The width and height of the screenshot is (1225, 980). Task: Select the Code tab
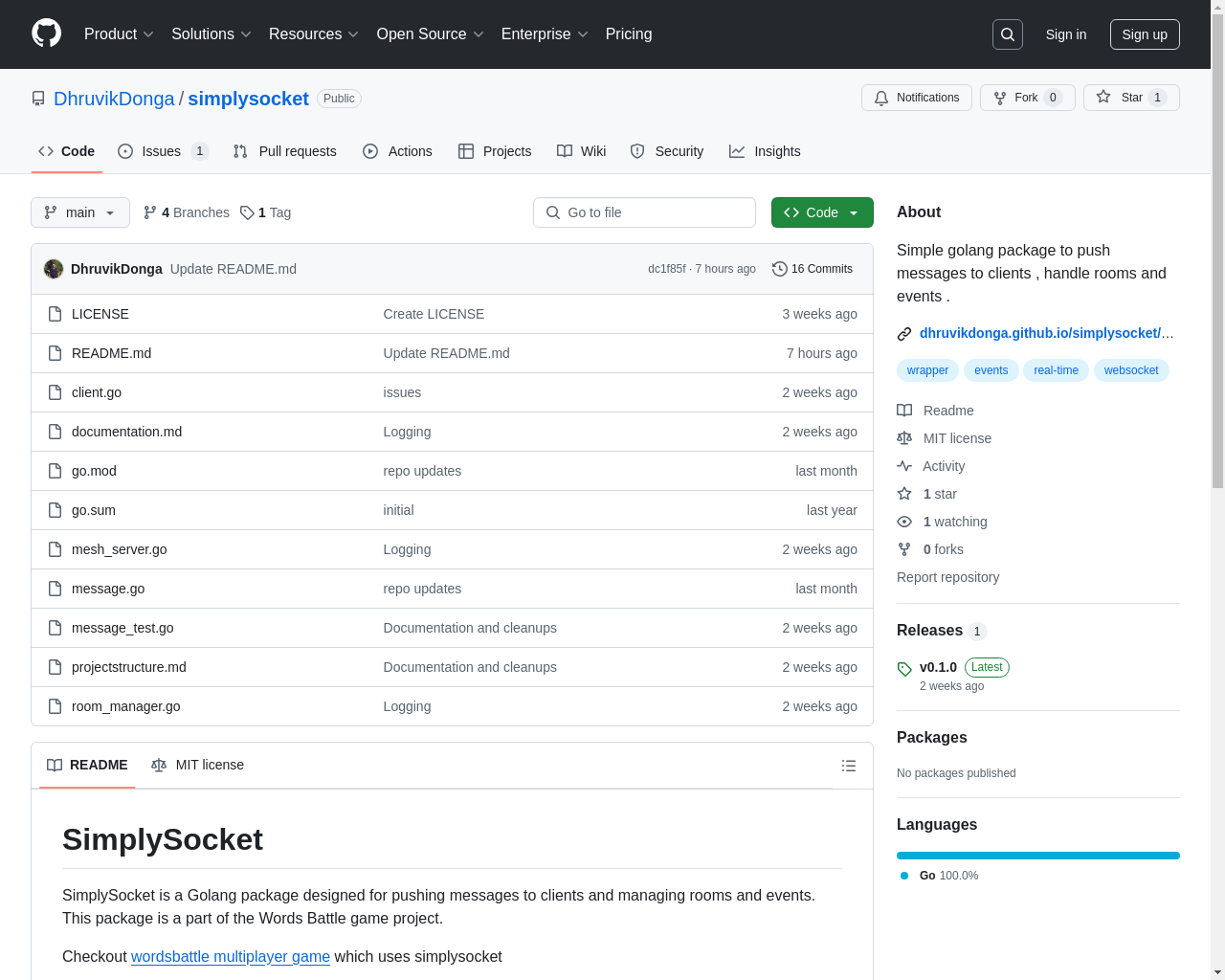[x=67, y=151]
